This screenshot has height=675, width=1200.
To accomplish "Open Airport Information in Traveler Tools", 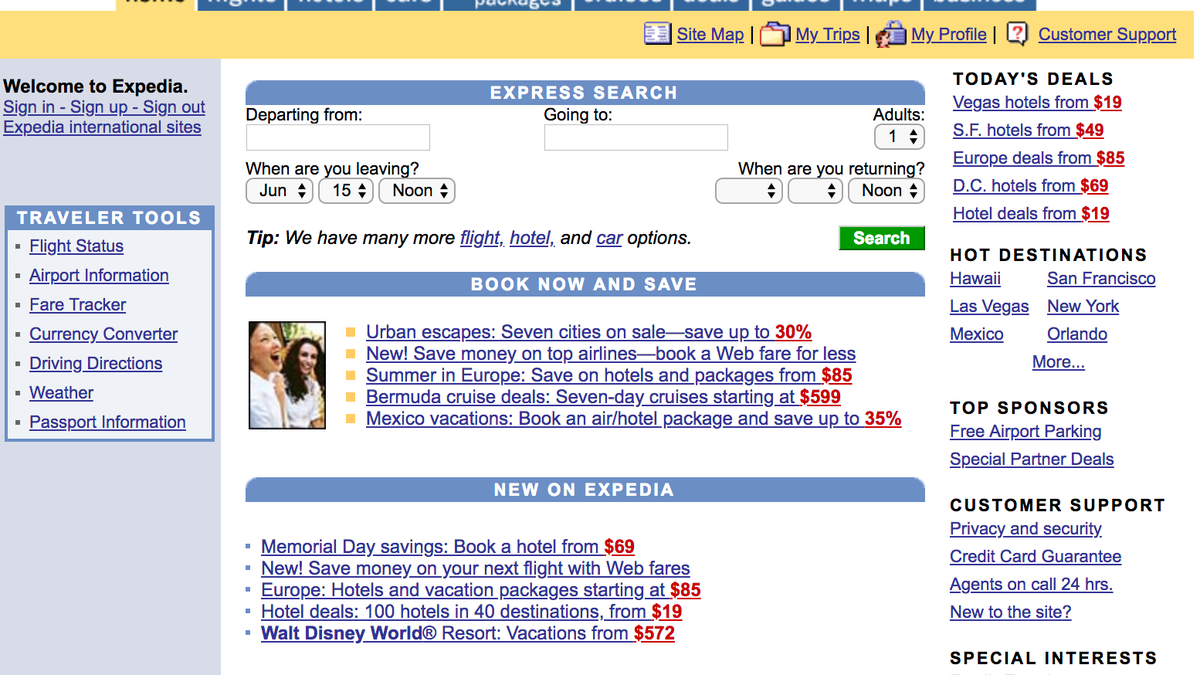I will (99, 275).
